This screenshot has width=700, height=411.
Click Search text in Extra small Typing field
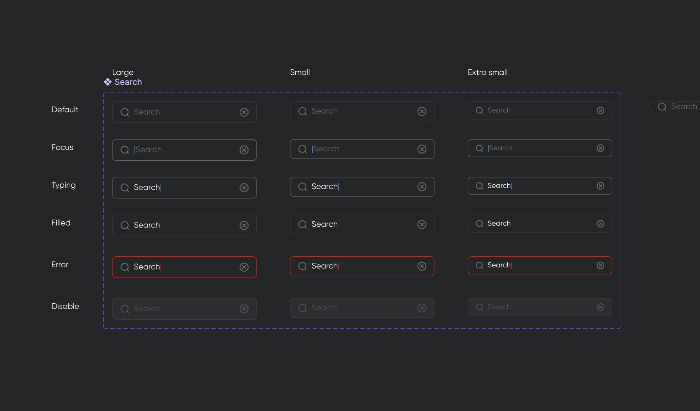(x=499, y=186)
